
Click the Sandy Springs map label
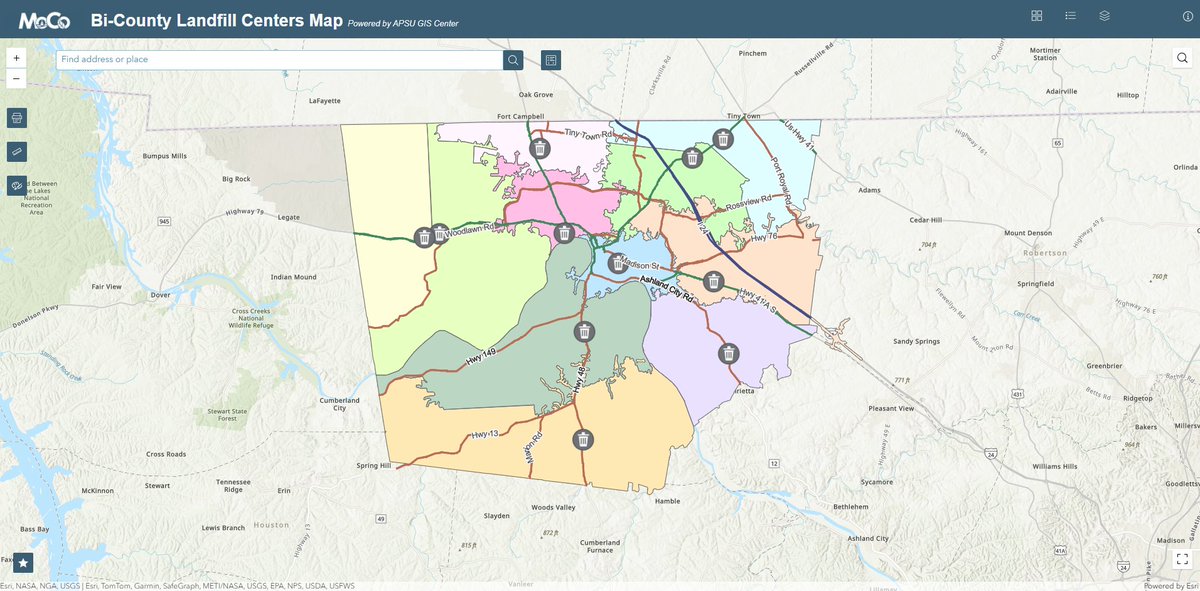(916, 342)
